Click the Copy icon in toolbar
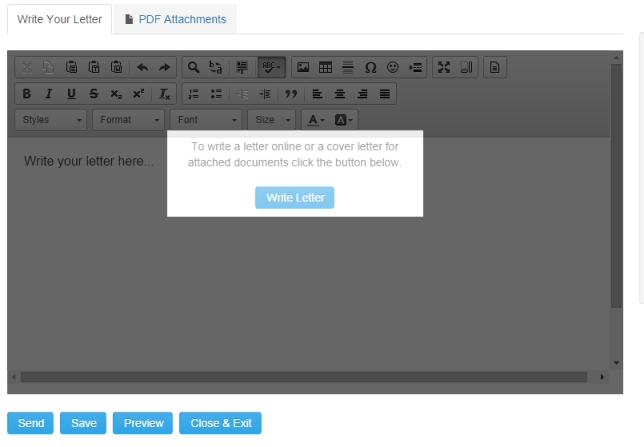The height and width of the screenshot is (447, 644). (49, 67)
